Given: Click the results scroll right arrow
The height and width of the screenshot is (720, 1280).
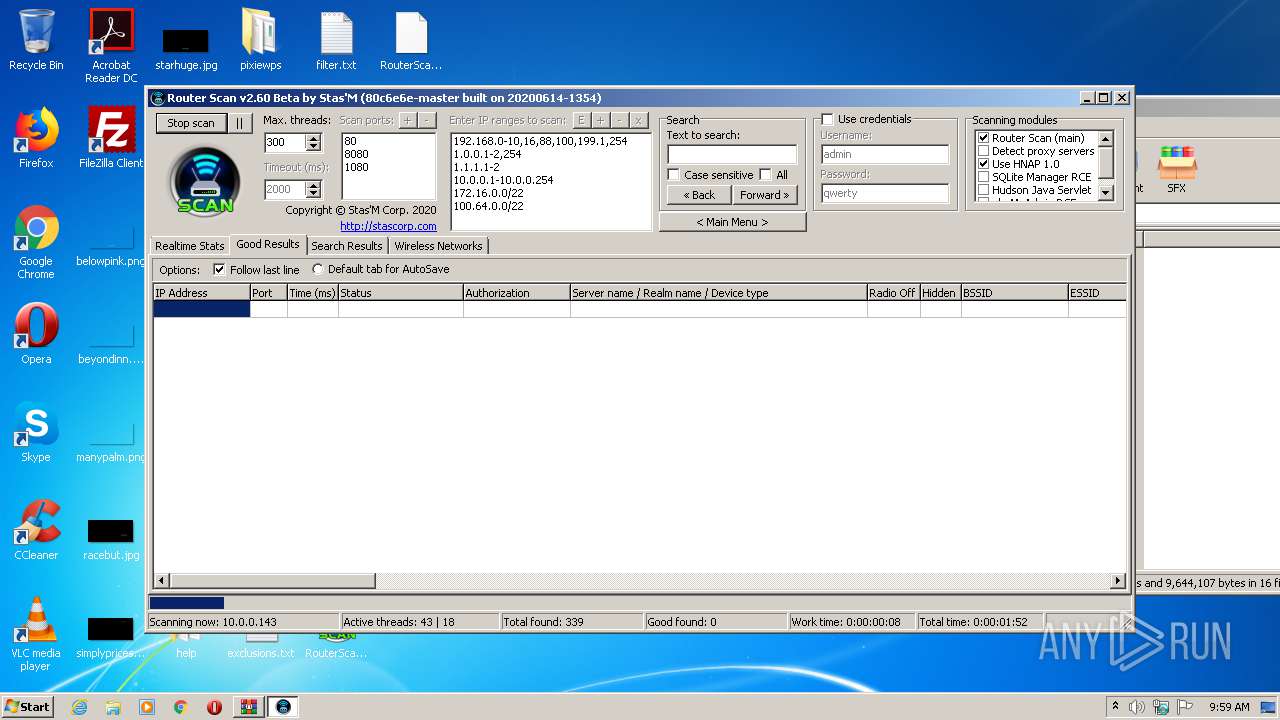Looking at the screenshot, I should click(1118, 581).
